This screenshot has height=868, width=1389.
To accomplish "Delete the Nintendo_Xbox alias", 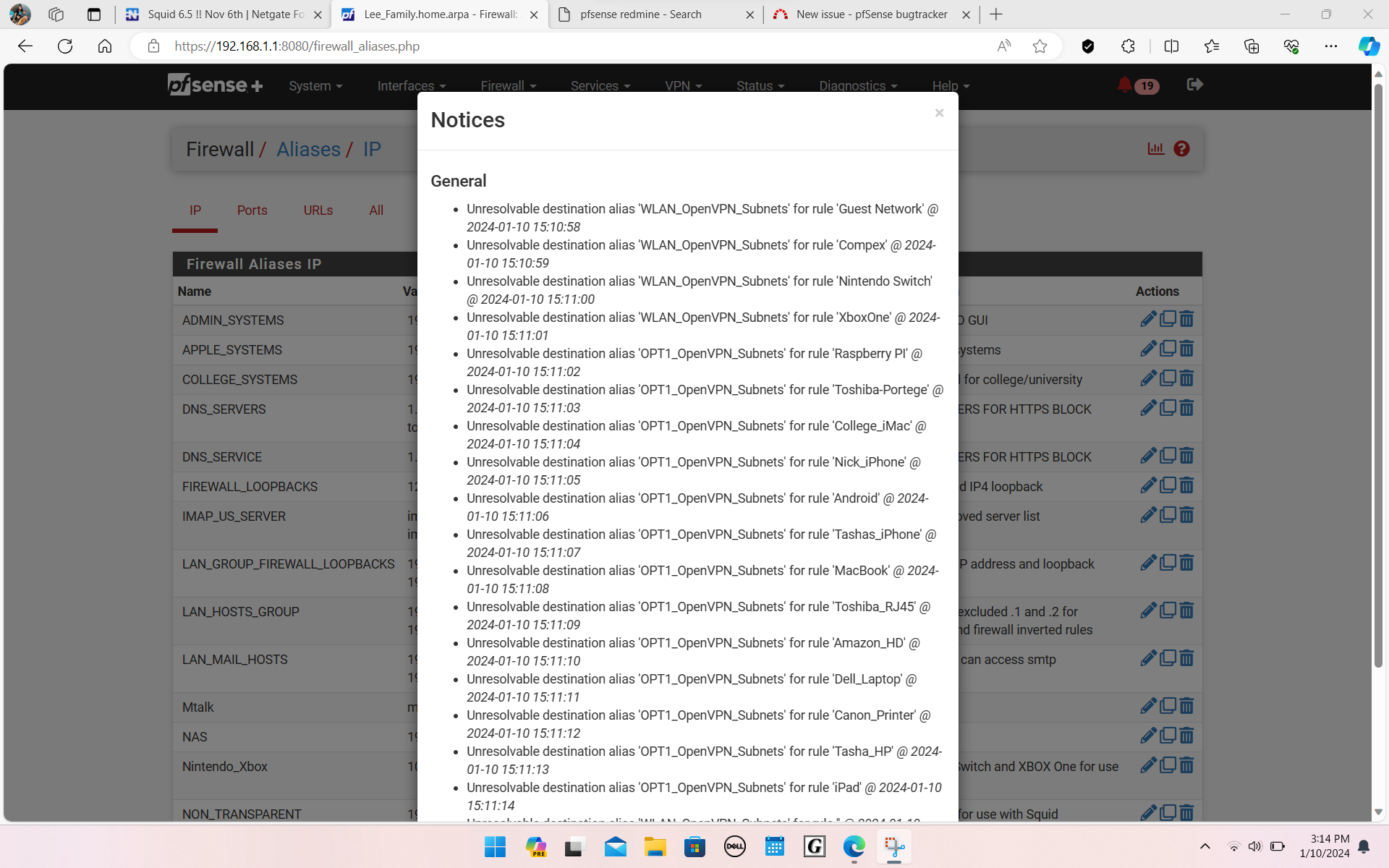I will pyautogui.click(x=1187, y=765).
